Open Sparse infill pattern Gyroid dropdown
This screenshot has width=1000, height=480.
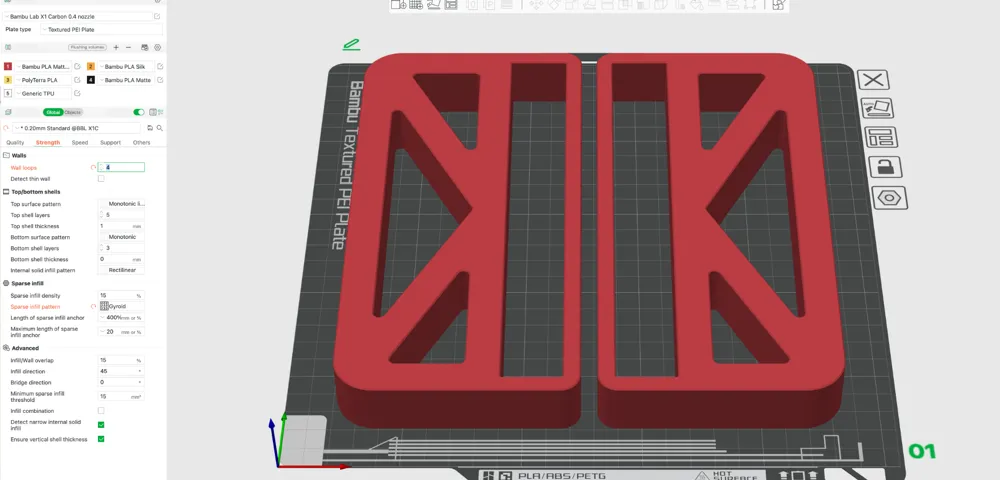(121, 307)
